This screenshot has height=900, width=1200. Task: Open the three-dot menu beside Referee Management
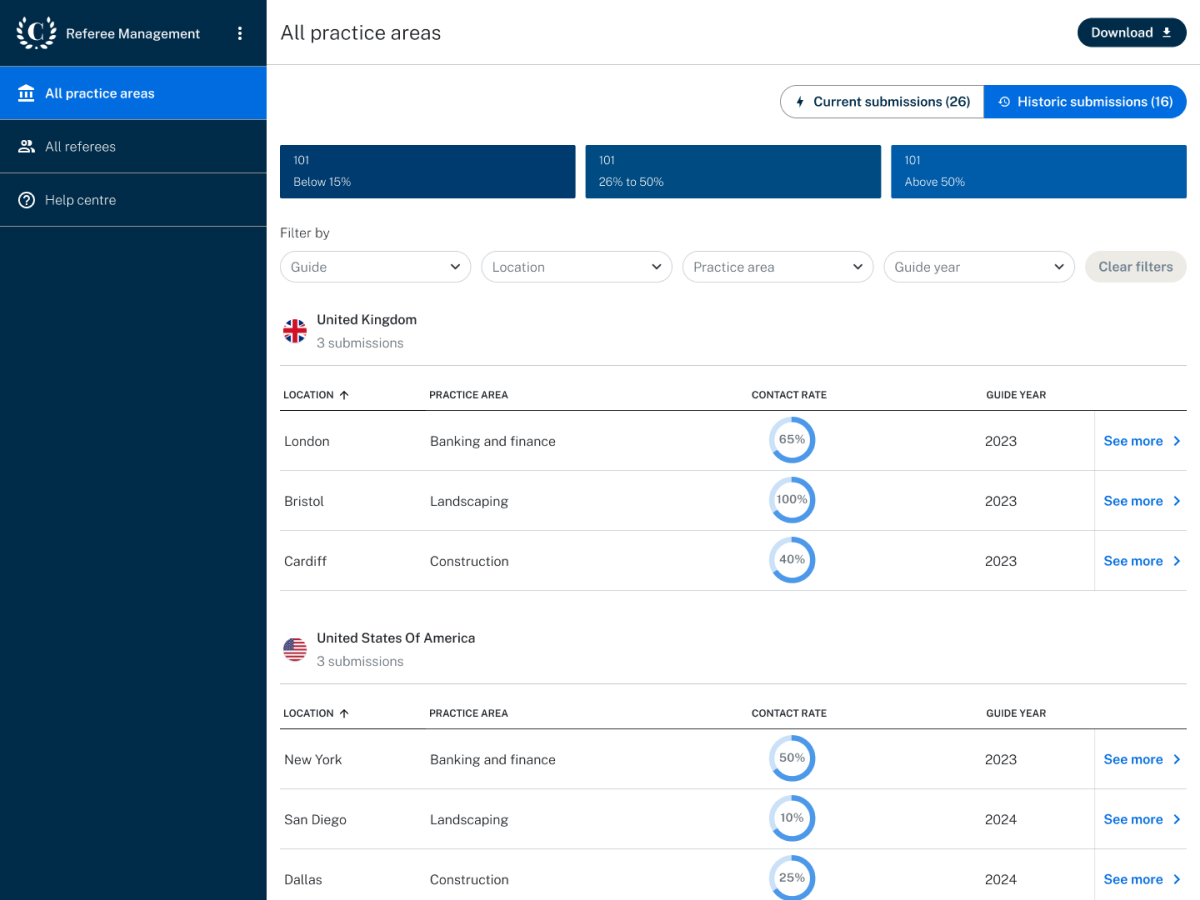(239, 33)
